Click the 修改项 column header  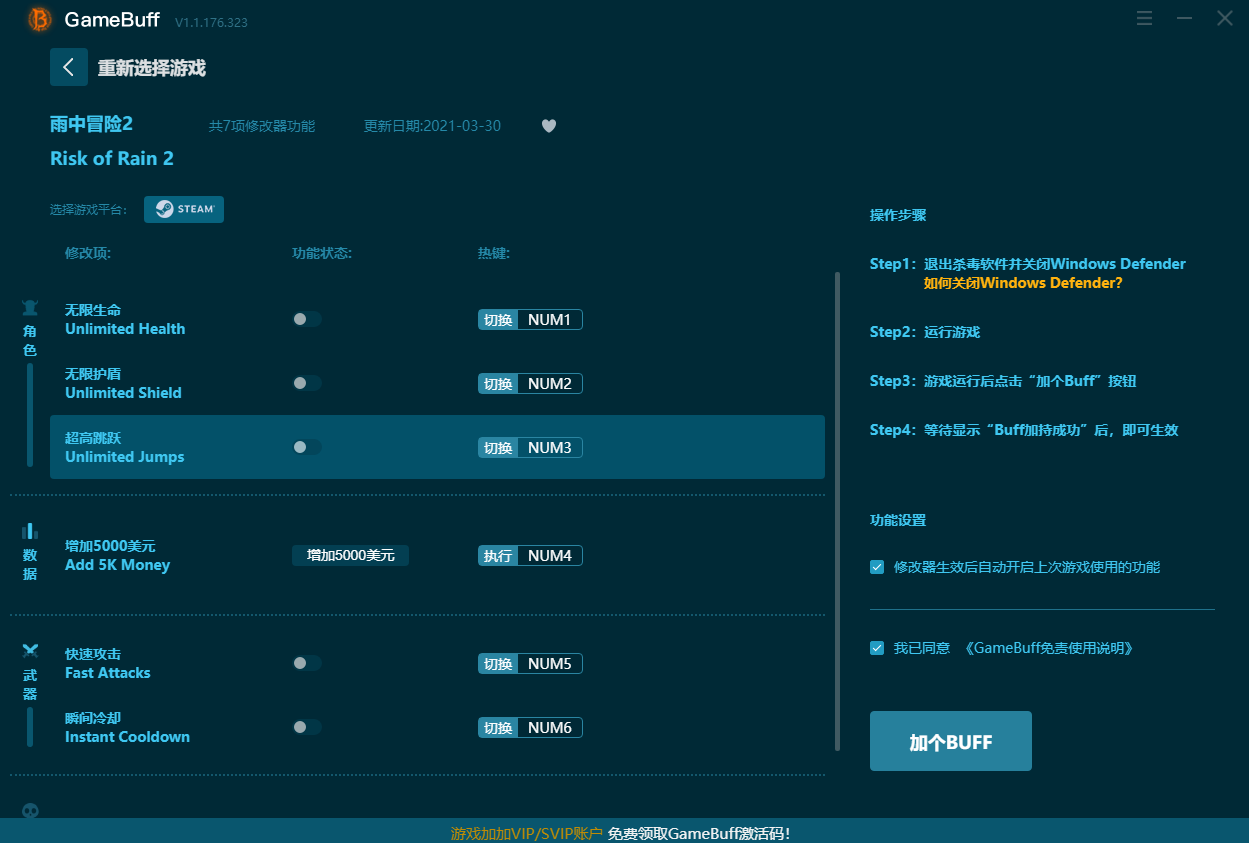coord(88,253)
